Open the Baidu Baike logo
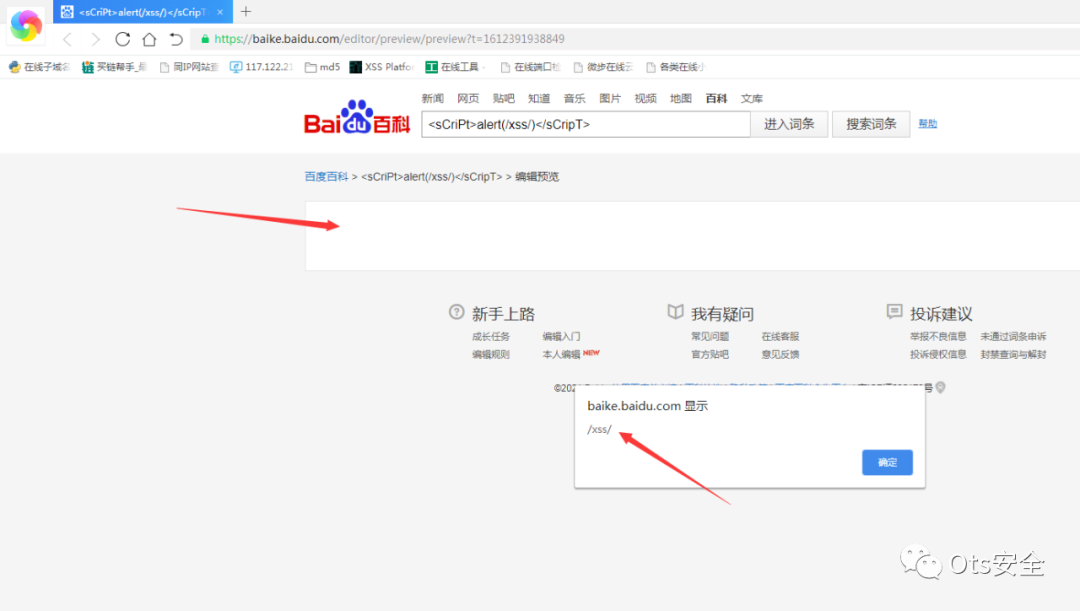The image size is (1080, 611). pos(357,117)
